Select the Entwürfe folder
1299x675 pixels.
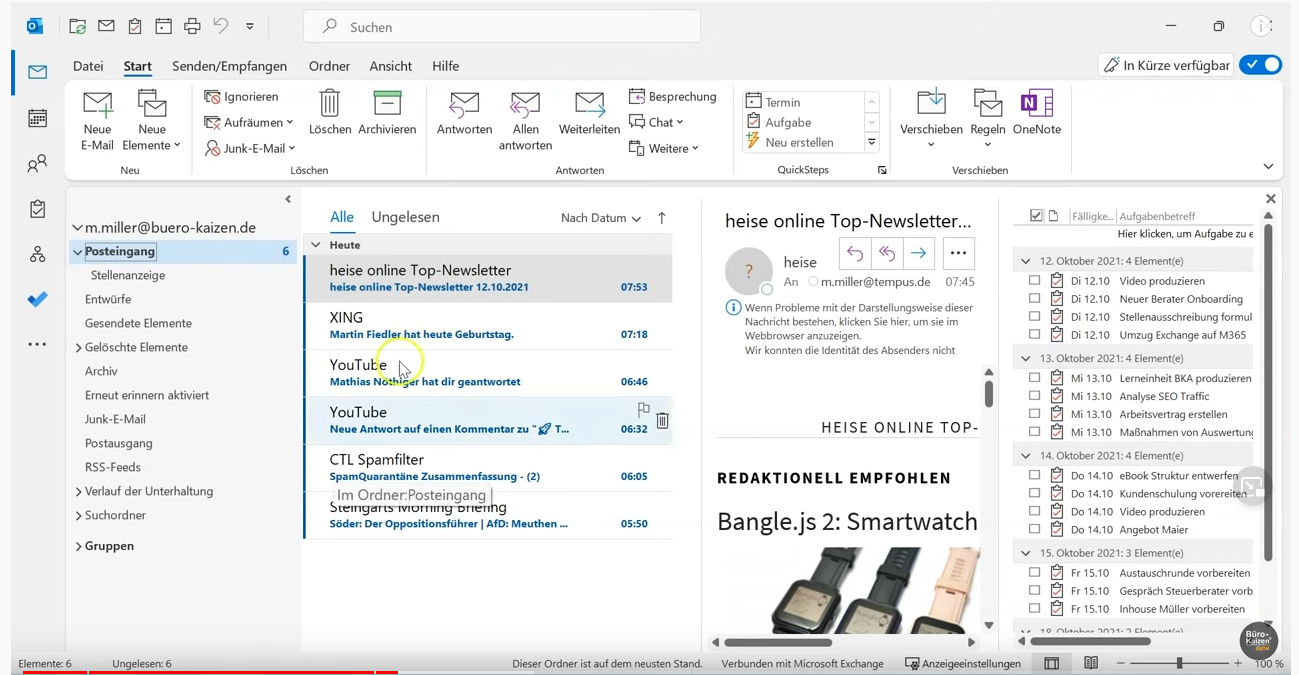[108, 299]
